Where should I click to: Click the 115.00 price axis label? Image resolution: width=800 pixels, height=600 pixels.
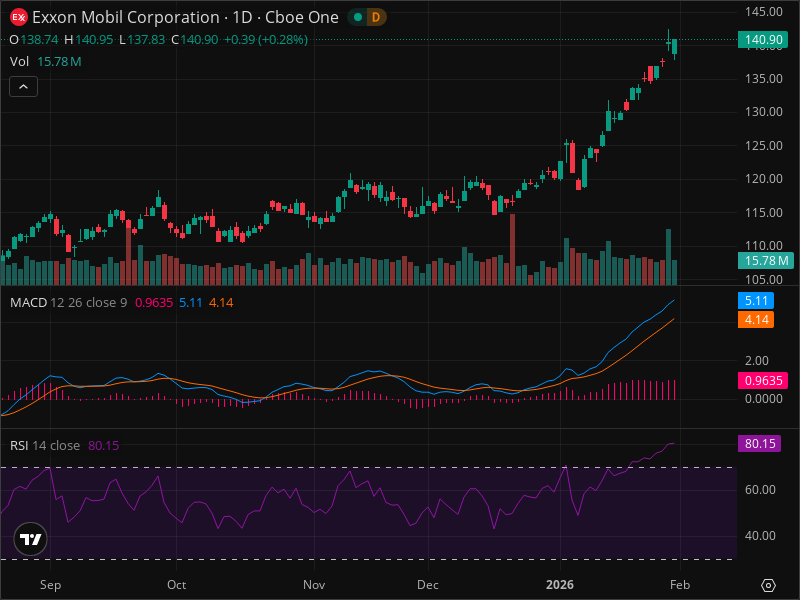pos(763,213)
